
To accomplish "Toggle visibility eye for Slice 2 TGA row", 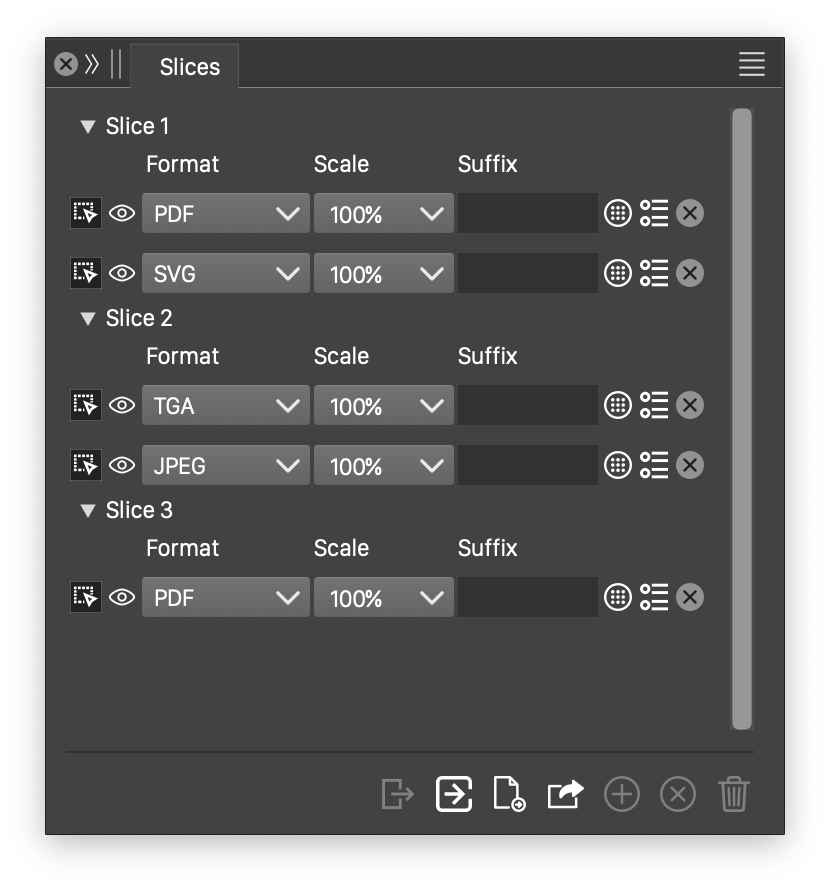I will (x=122, y=405).
